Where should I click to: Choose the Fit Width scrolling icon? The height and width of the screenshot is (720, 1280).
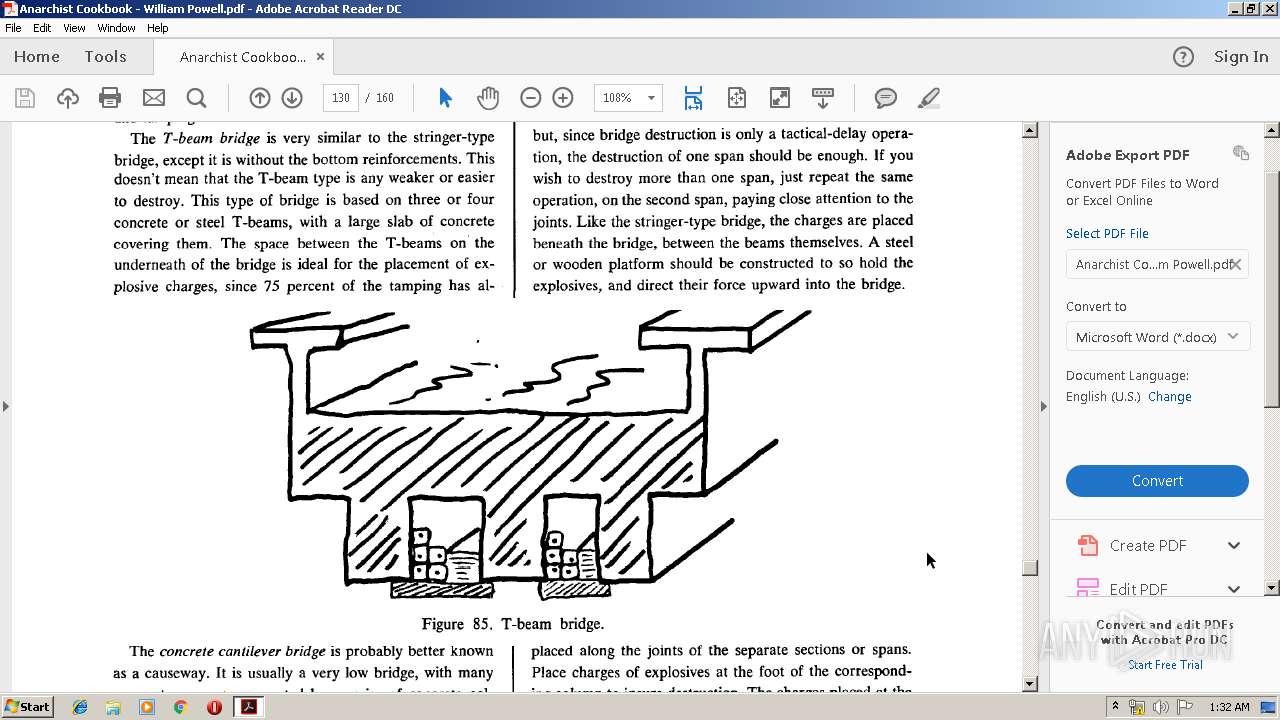coord(693,98)
